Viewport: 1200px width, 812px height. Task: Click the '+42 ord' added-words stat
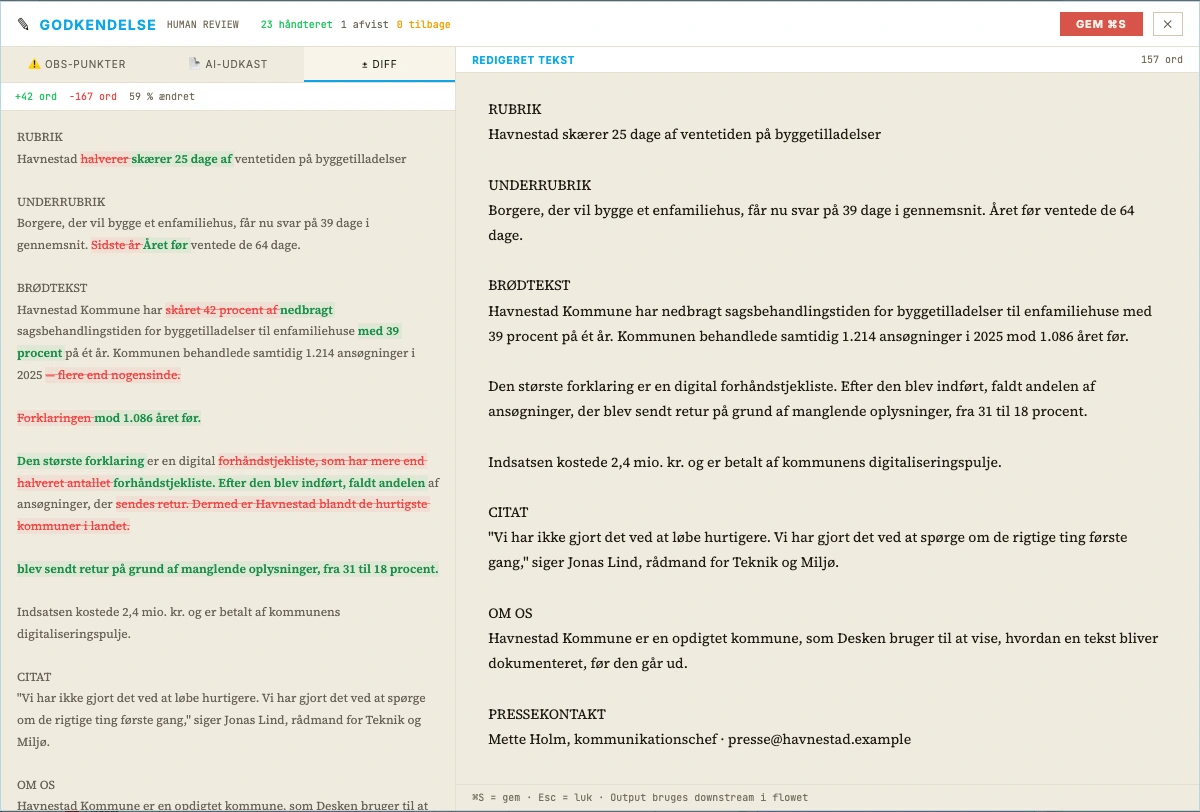point(36,97)
